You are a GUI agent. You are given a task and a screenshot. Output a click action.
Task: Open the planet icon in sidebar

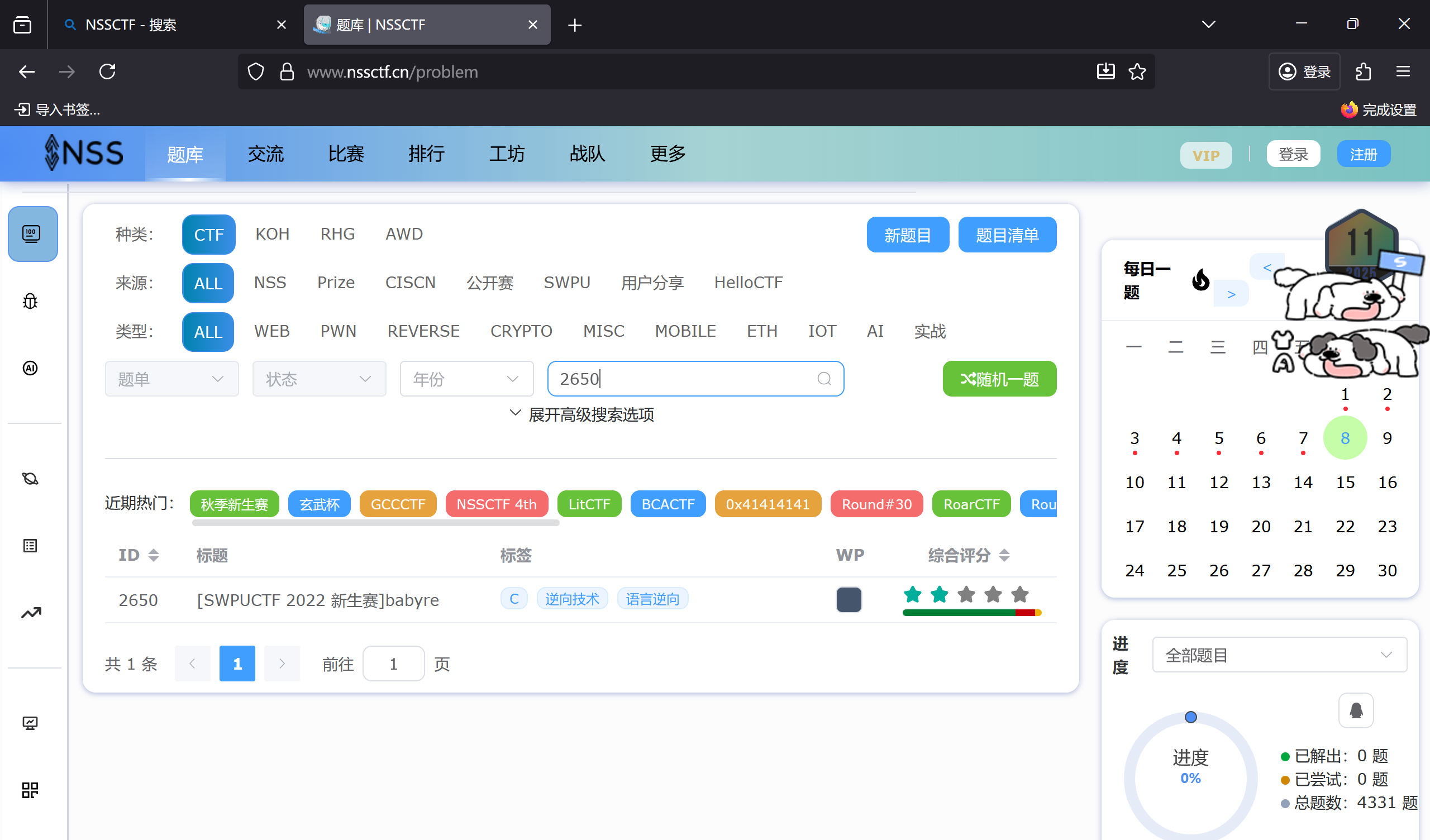click(30, 479)
